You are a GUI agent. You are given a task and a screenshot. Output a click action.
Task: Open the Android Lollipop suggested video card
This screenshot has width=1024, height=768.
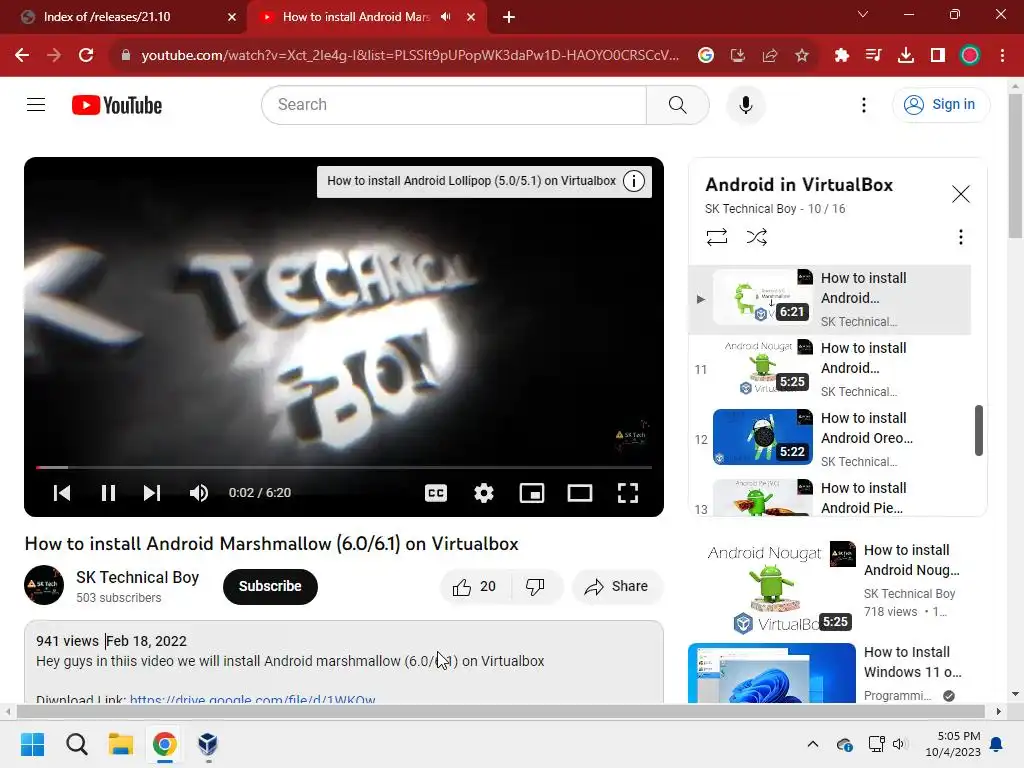(472, 181)
